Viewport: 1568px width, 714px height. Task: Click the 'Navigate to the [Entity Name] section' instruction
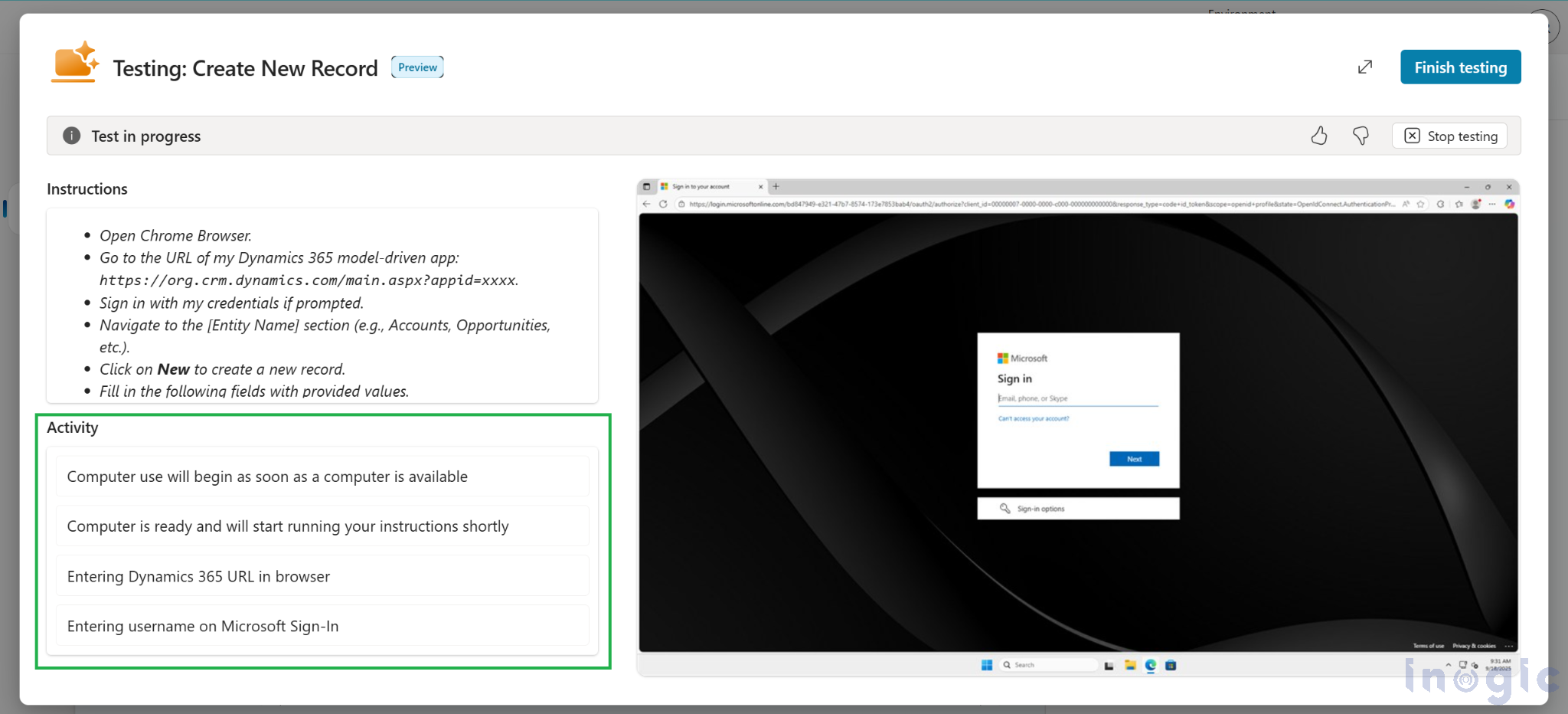coord(325,336)
